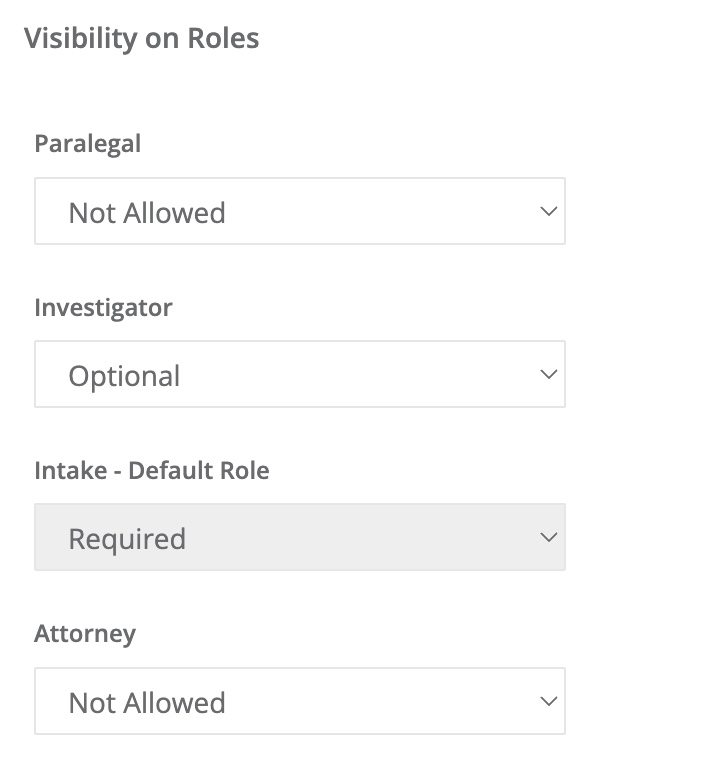Image resolution: width=706 pixels, height=766 pixels.
Task: Click the word 'Visibility' in the heading
Action: (81, 39)
